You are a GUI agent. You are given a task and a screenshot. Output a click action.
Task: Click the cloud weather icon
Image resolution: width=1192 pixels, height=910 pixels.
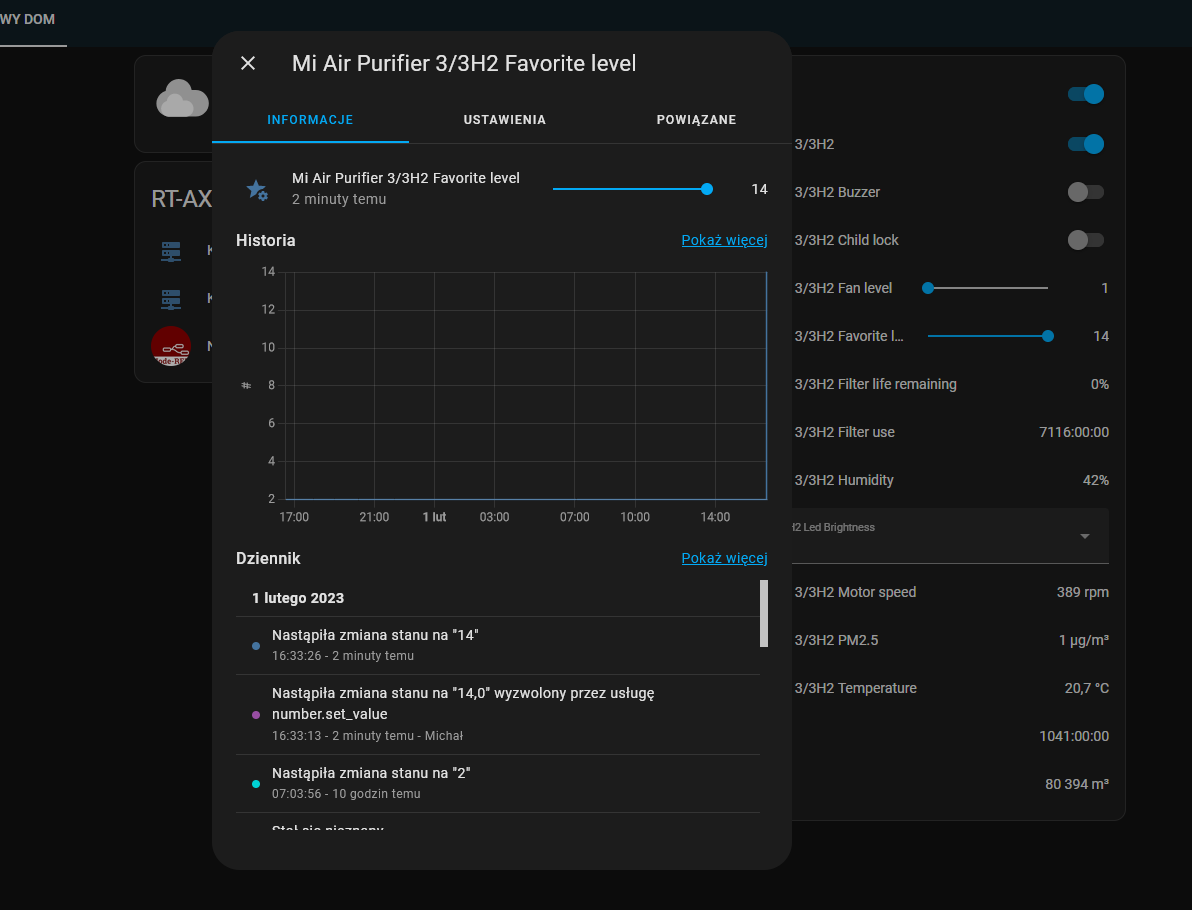(181, 99)
